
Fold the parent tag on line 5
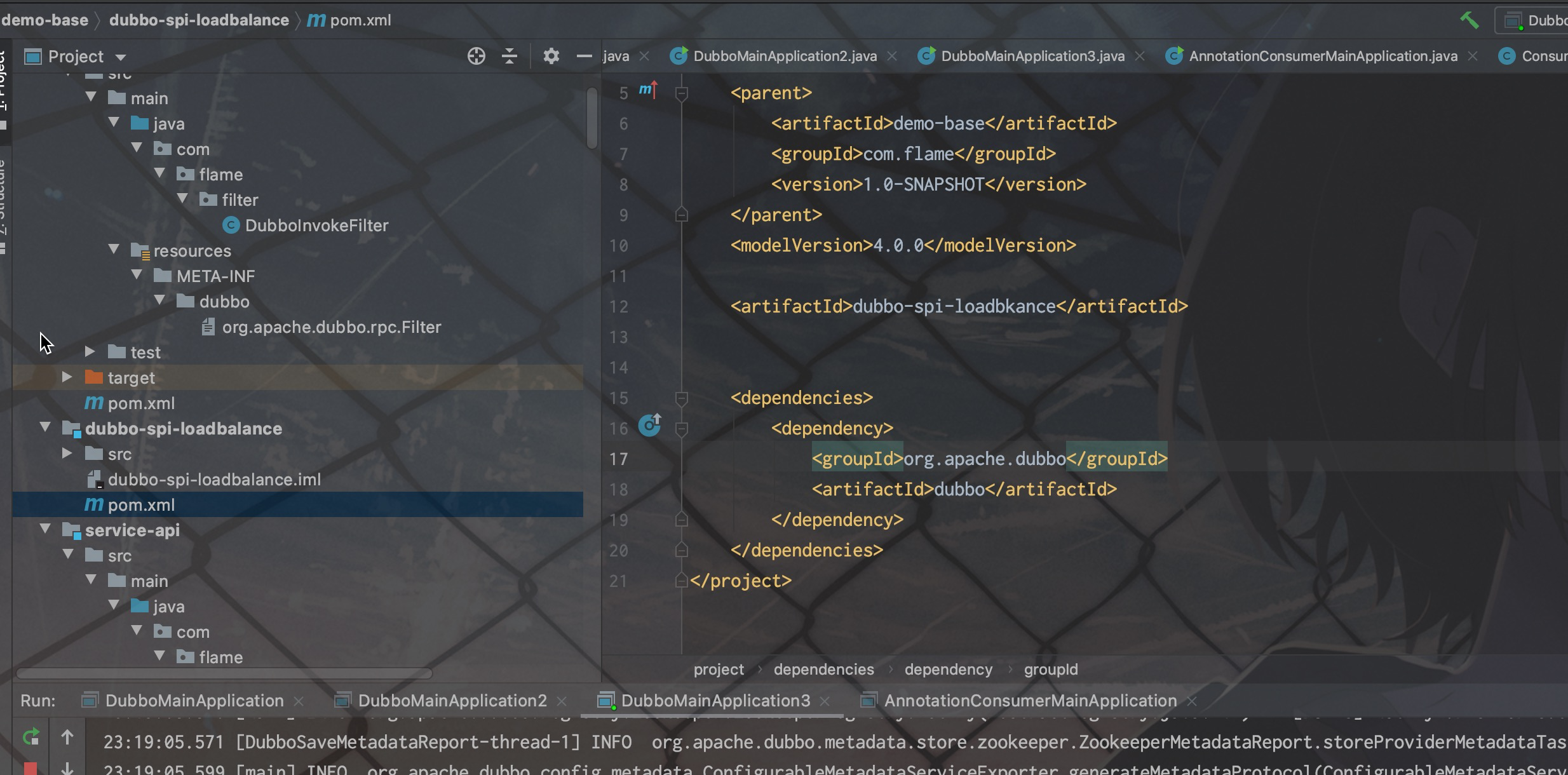tap(682, 94)
